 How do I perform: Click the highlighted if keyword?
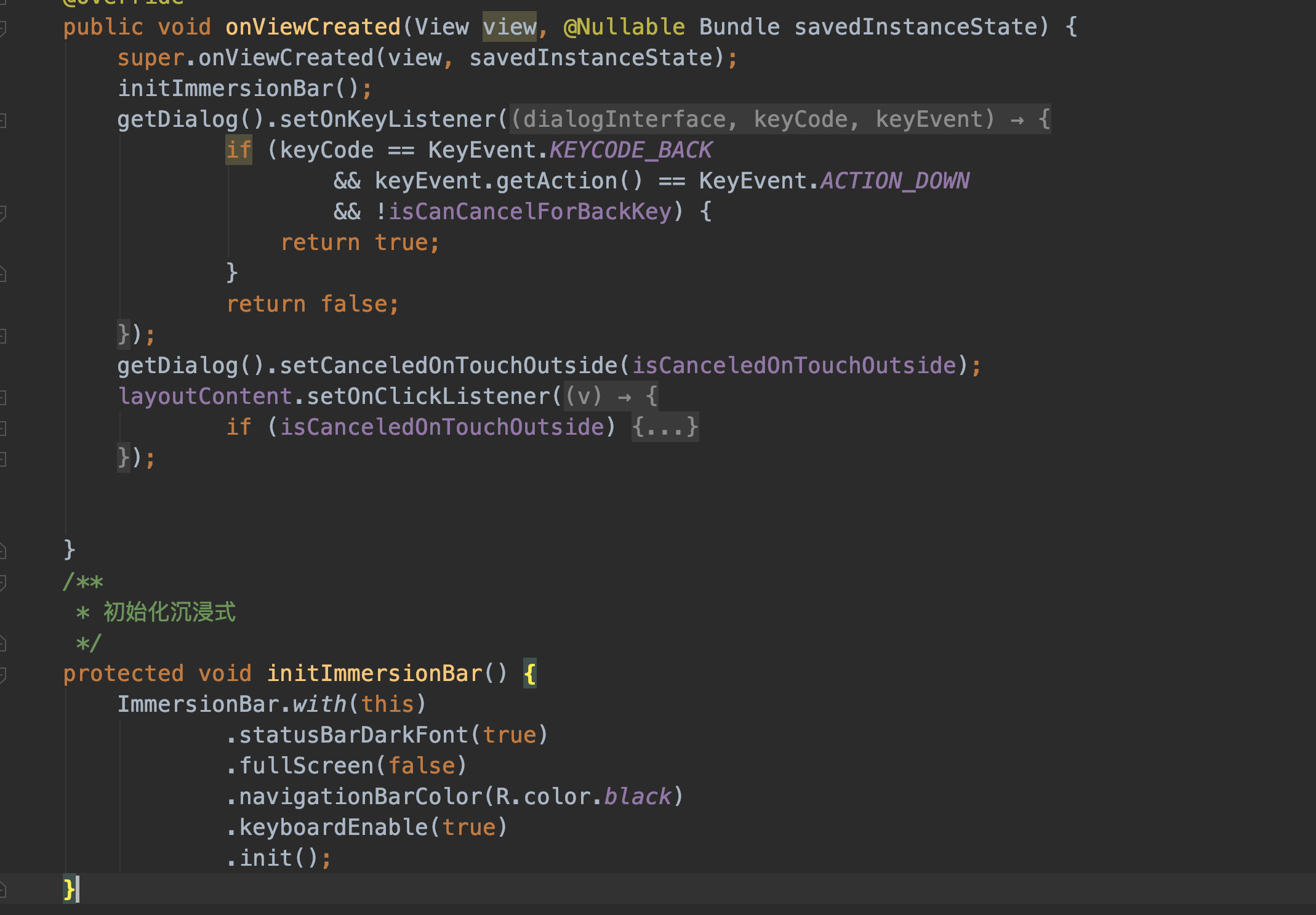(x=239, y=150)
